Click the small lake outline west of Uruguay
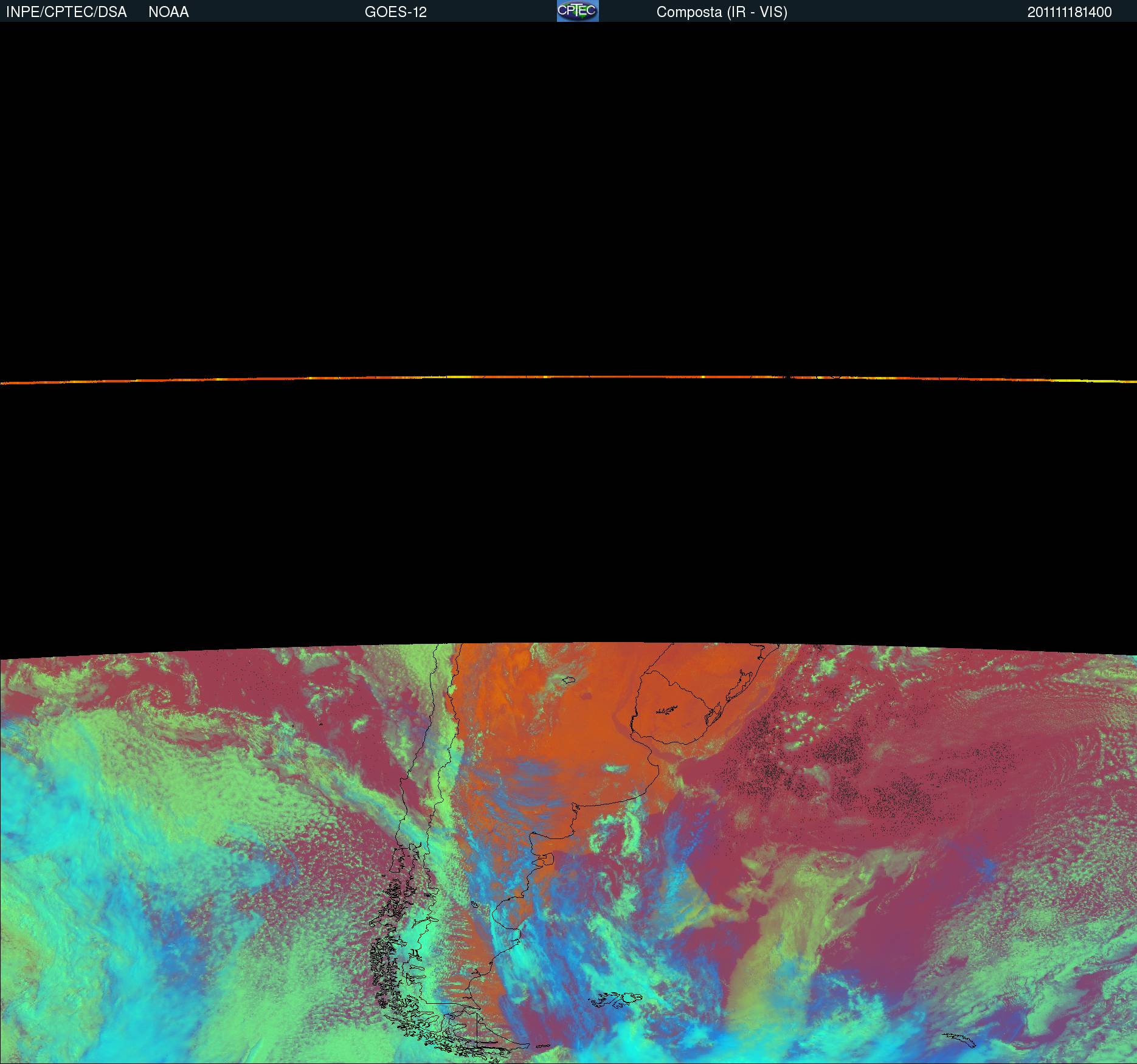The image size is (1137, 1064). coord(568,680)
